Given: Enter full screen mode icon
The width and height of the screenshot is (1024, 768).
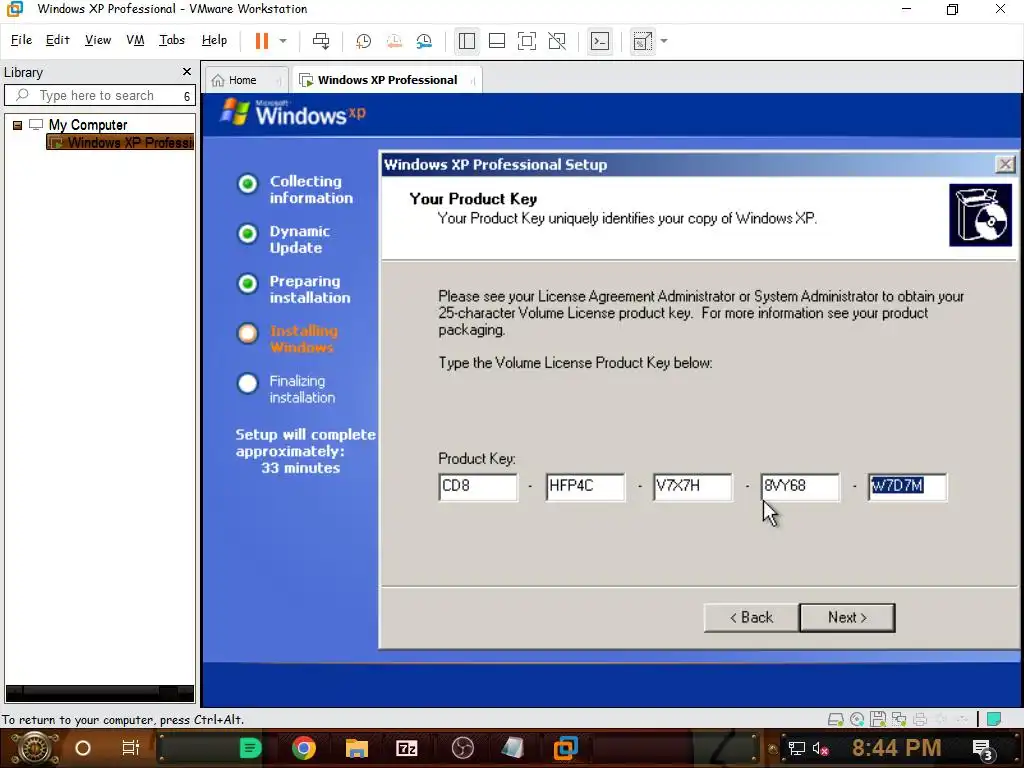Looking at the screenshot, I should point(527,41).
